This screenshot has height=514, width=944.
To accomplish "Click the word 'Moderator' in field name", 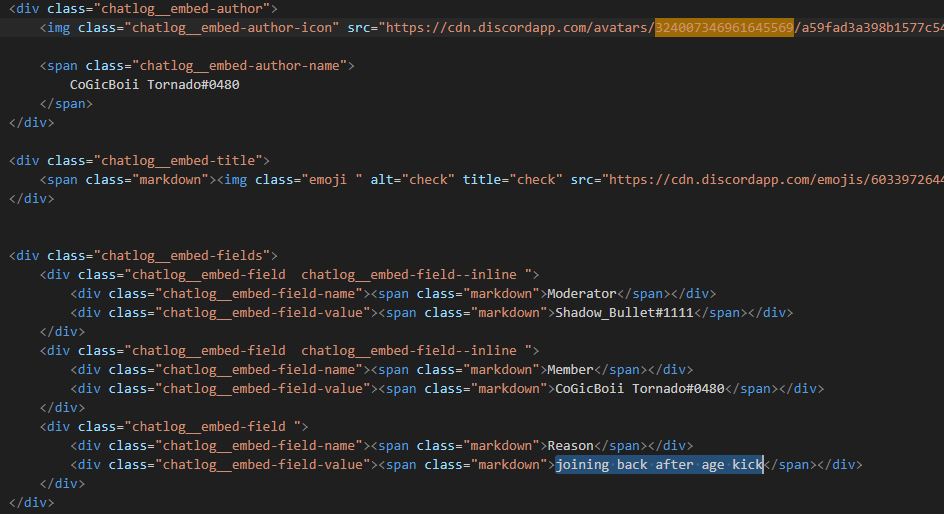I will click(582, 294).
